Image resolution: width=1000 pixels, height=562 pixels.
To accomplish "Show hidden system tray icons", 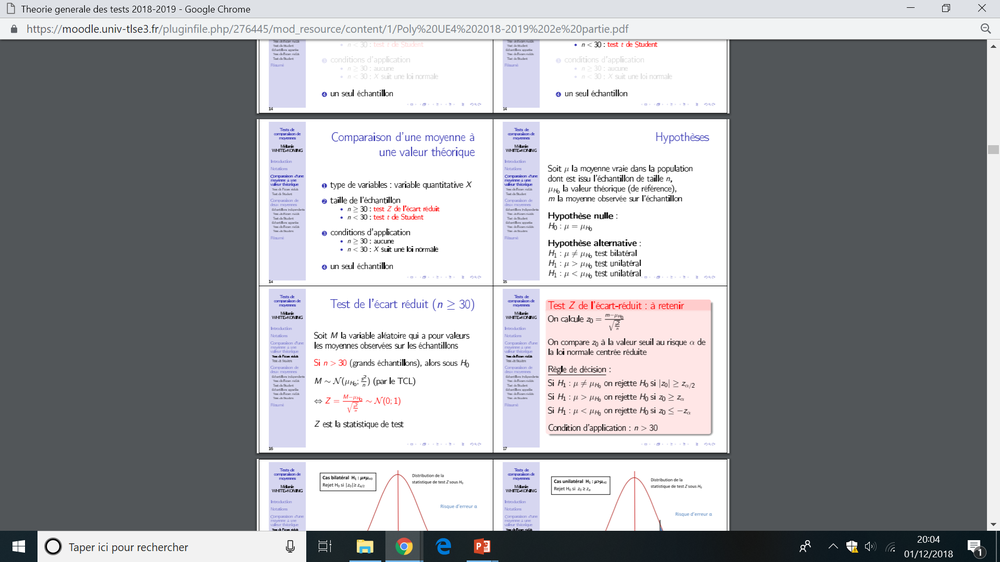I will pyautogui.click(x=833, y=547).
